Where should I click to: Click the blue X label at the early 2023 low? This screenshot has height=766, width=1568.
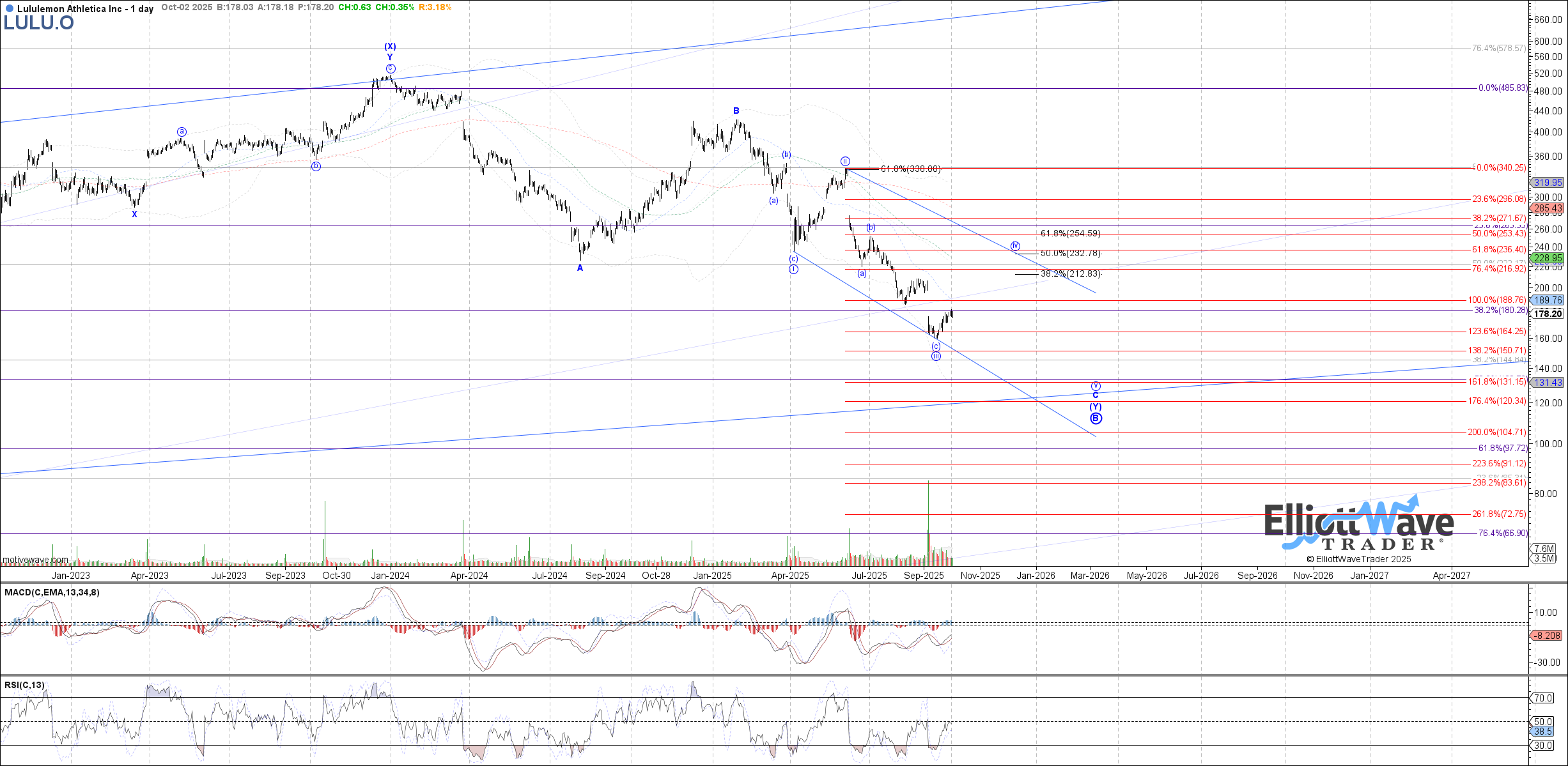134,215
